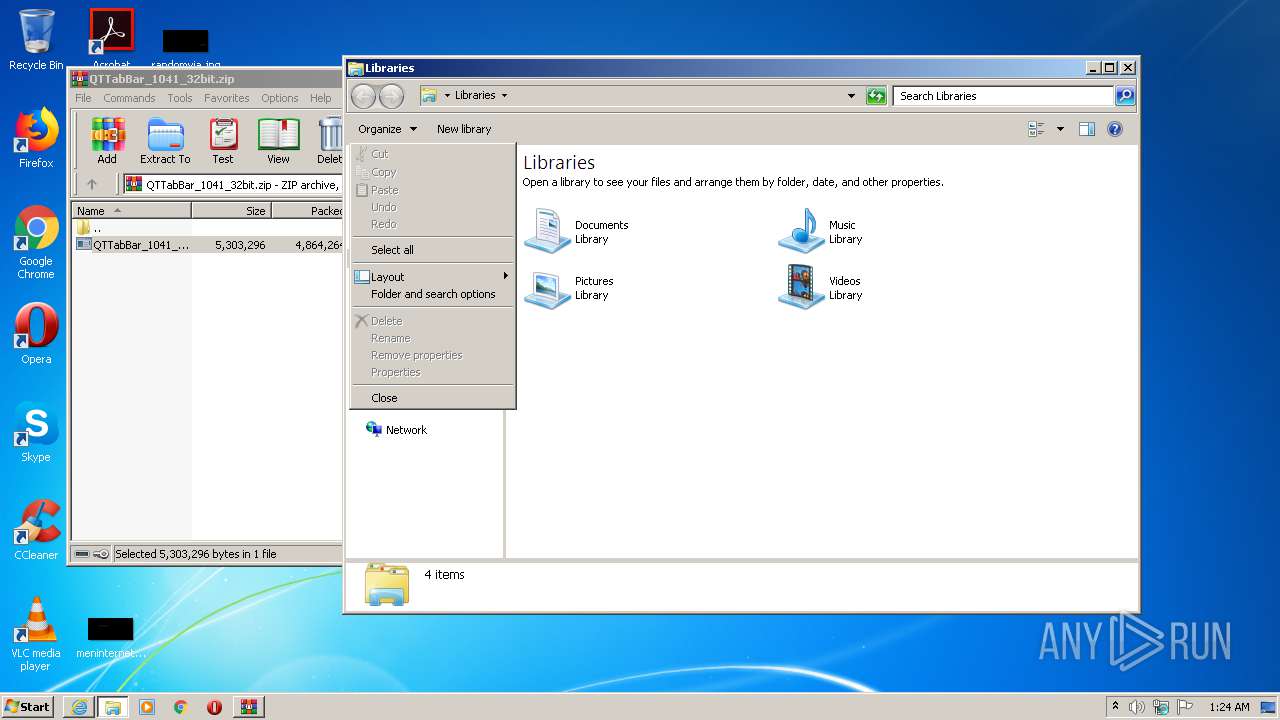The image size is (1280, 720).
Task: Open the WinRAR Help menu
Action: [321, 98]
